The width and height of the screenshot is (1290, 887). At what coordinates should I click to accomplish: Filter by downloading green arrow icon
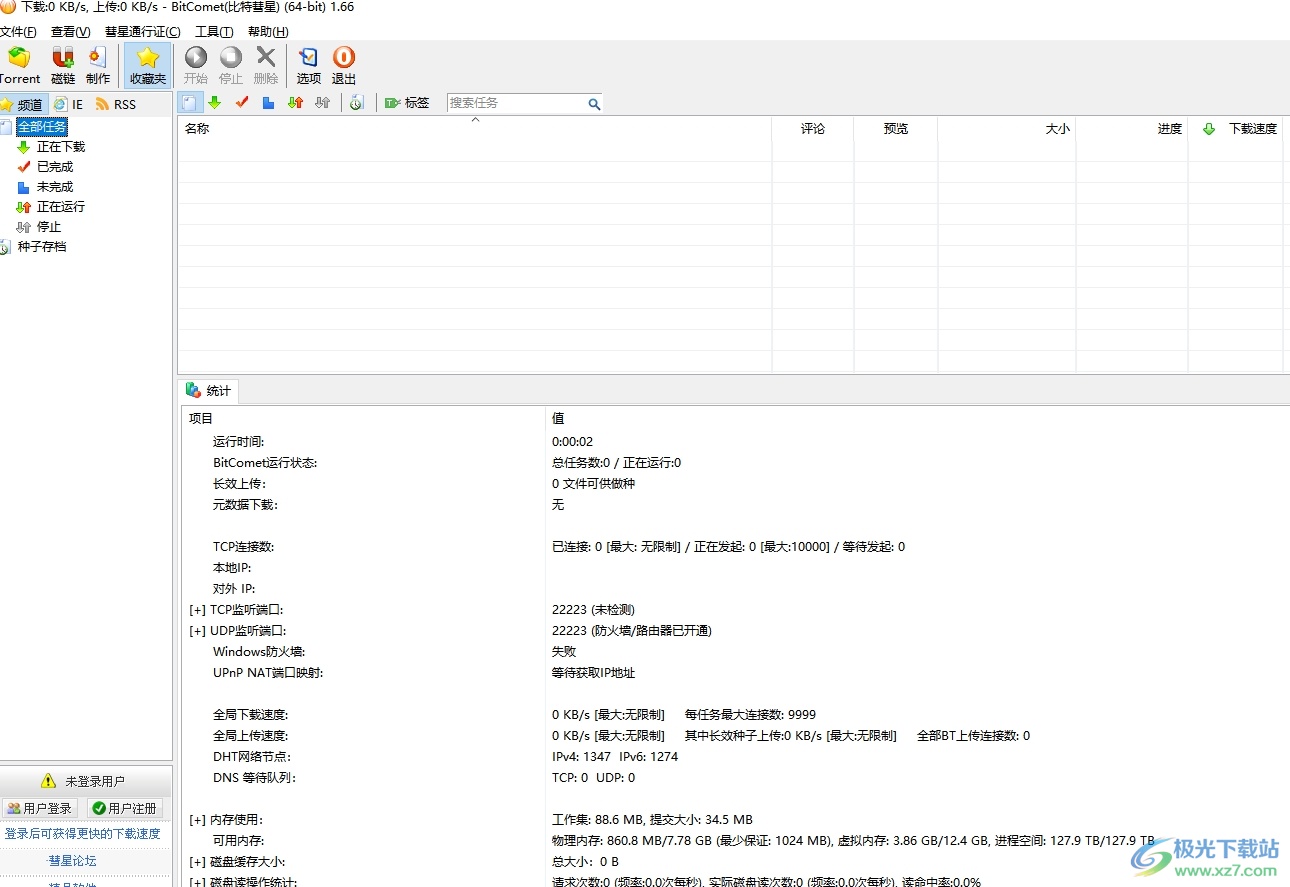coord(214,103)
